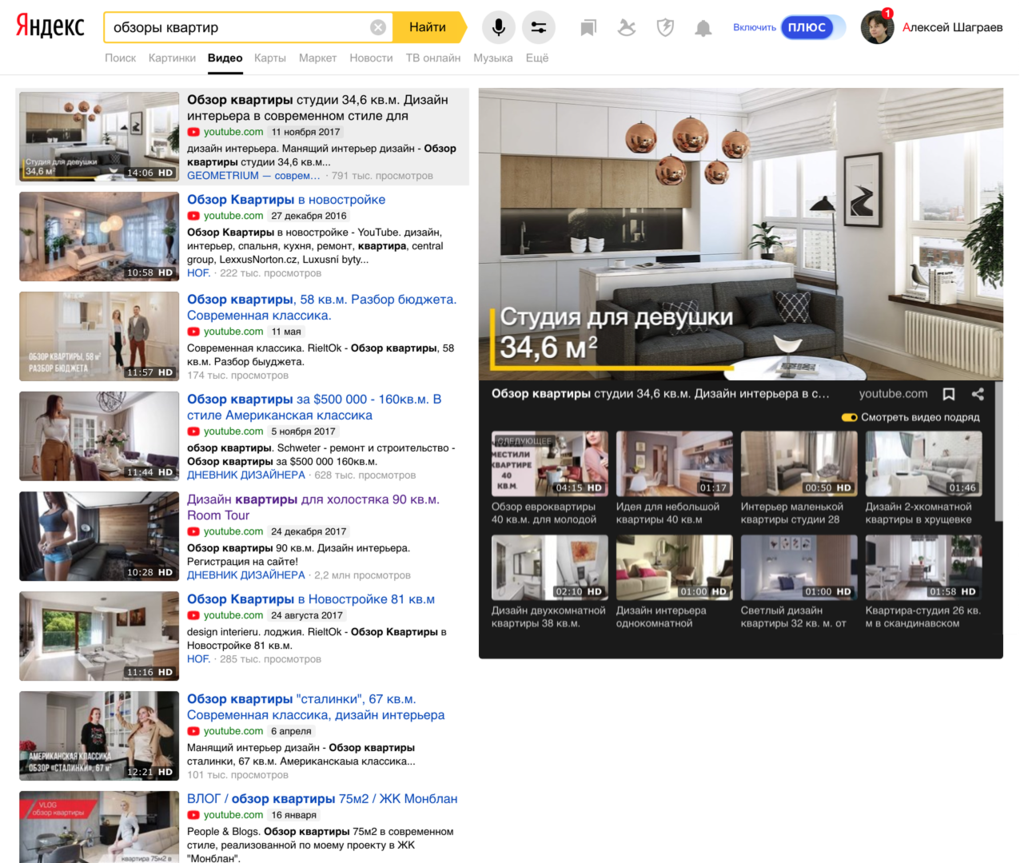Play "Идея для небольшой квартиры" thumbnail

[x=673, y=464]
